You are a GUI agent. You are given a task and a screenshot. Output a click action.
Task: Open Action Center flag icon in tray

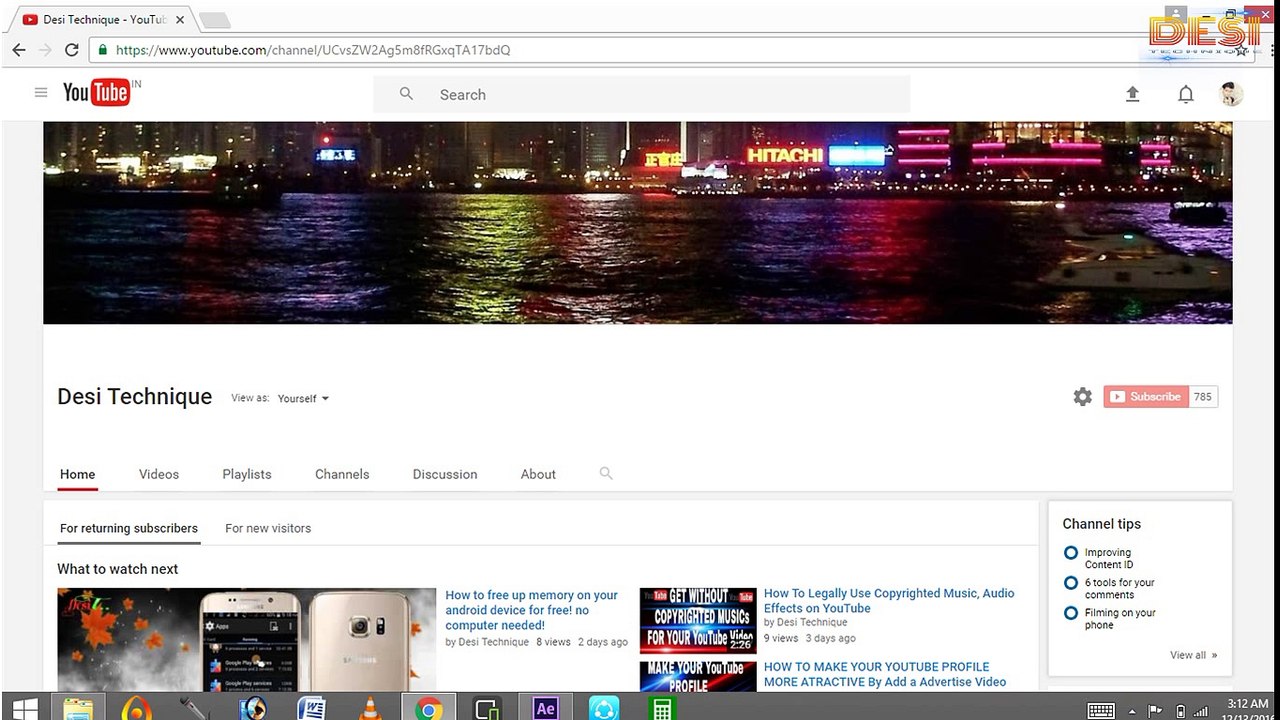tap(1156, 712)
